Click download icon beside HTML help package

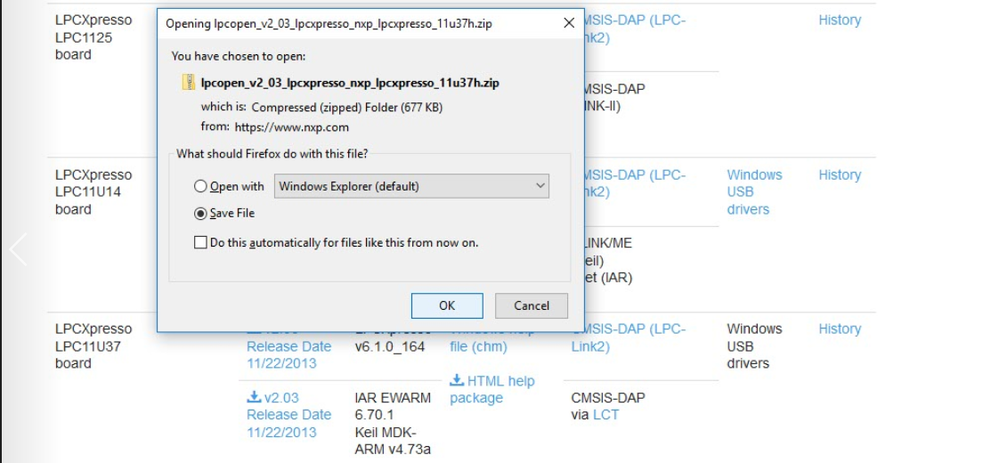click(x=457, y=380)
